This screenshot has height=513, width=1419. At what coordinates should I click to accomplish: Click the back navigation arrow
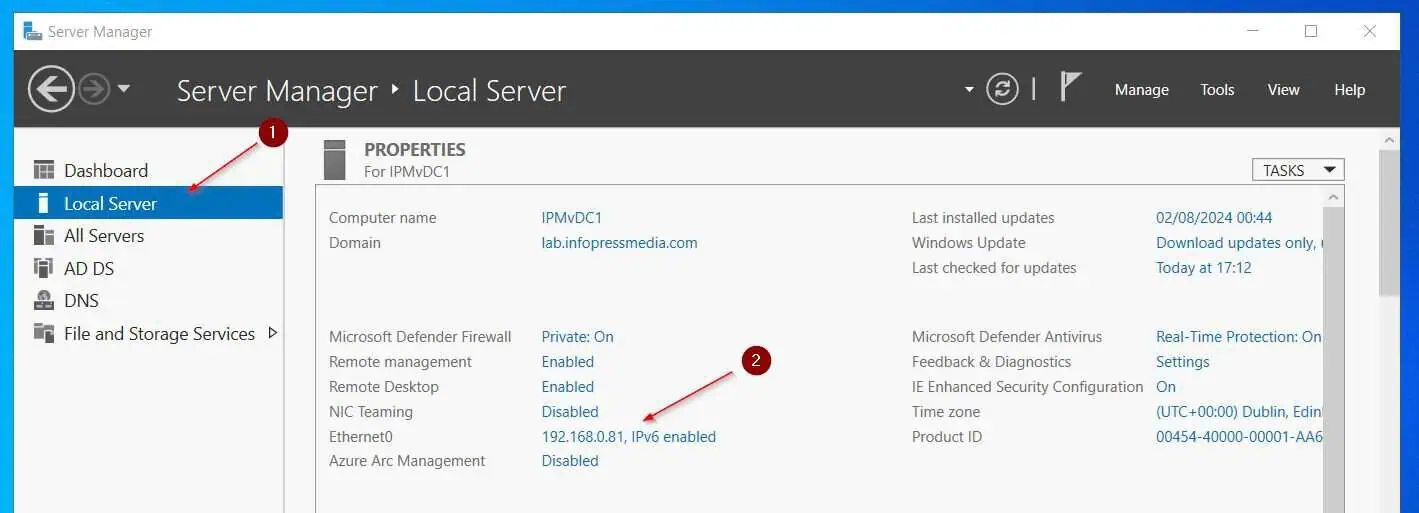point(51,89)
